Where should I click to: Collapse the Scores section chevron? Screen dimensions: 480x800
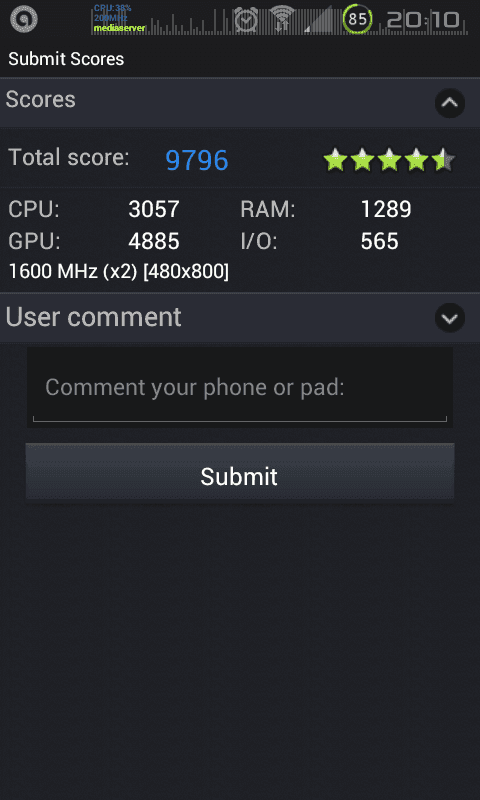449,103
